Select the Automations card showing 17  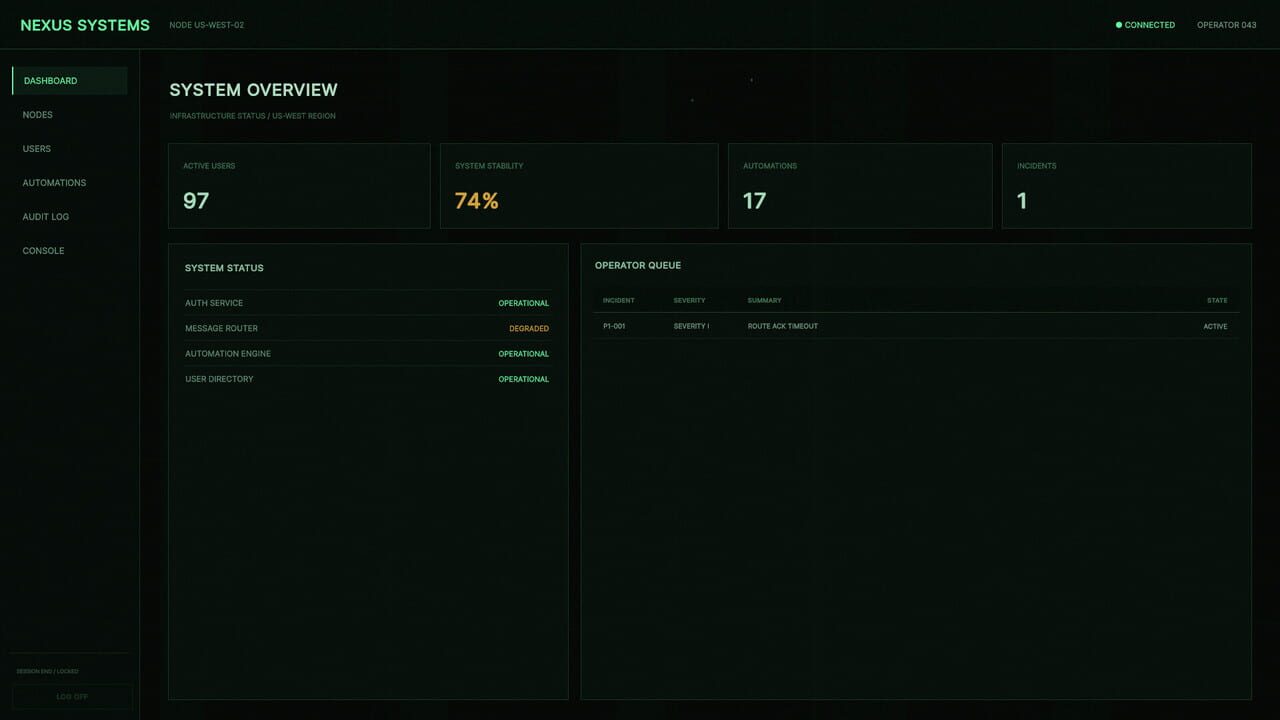coord(860,186)
